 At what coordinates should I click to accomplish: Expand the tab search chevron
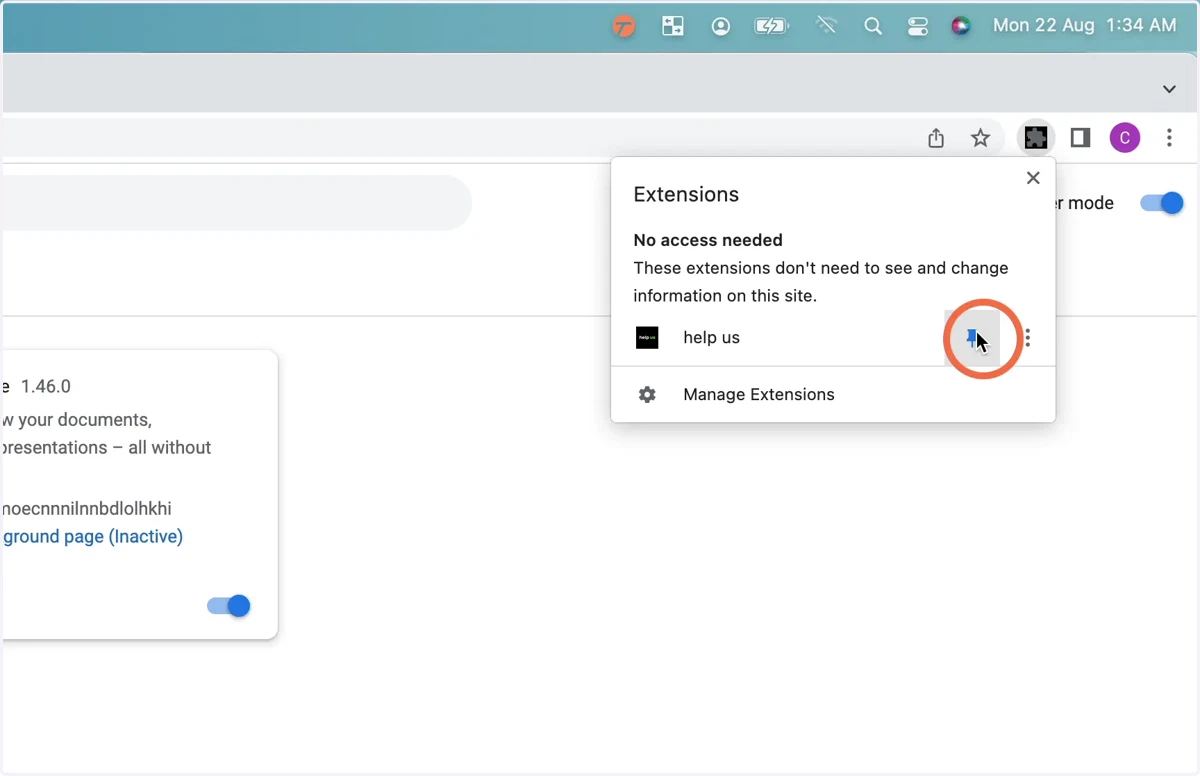pos(1169,89)
